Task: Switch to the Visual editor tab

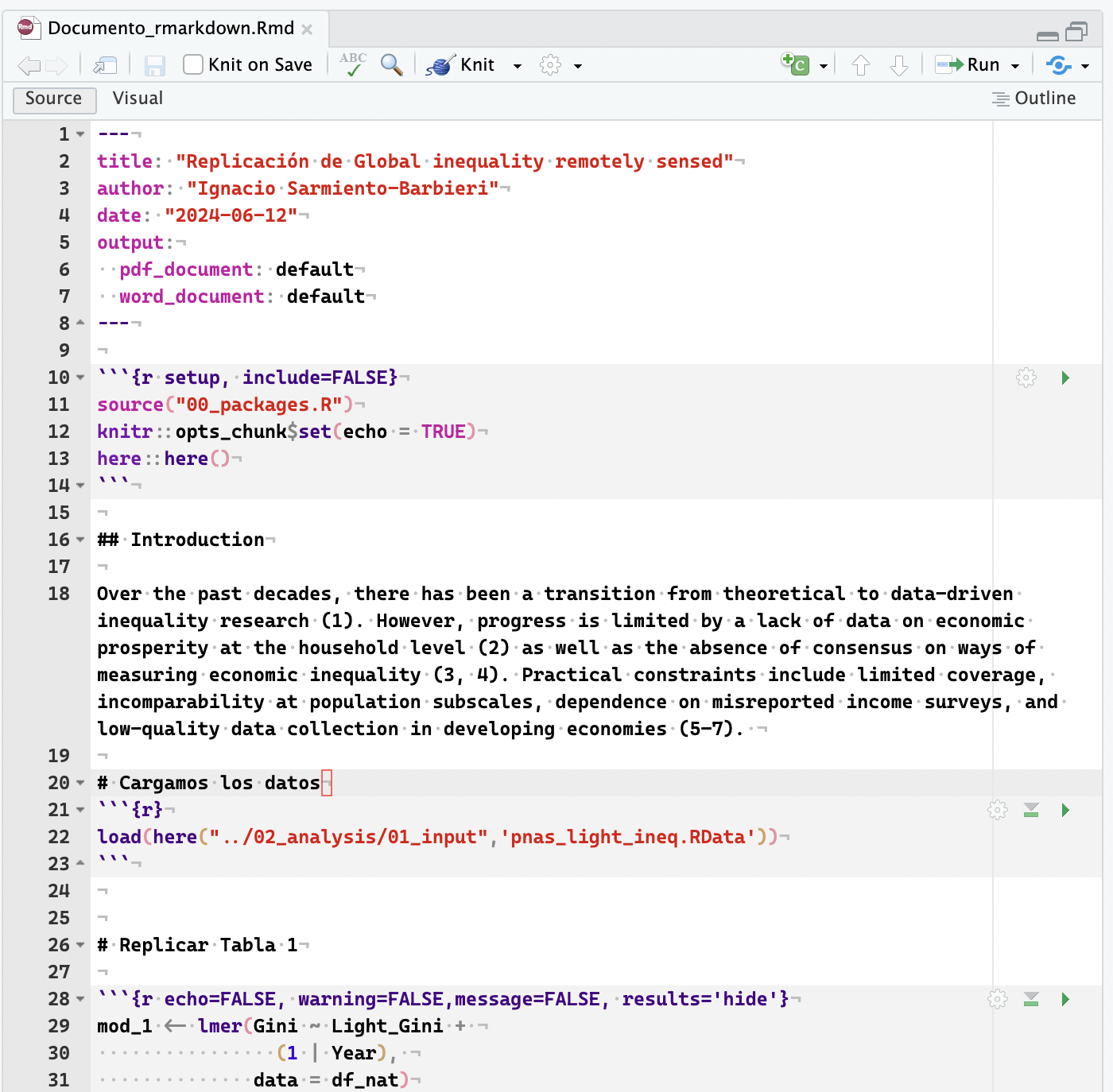Action: (x=138, y=99)
